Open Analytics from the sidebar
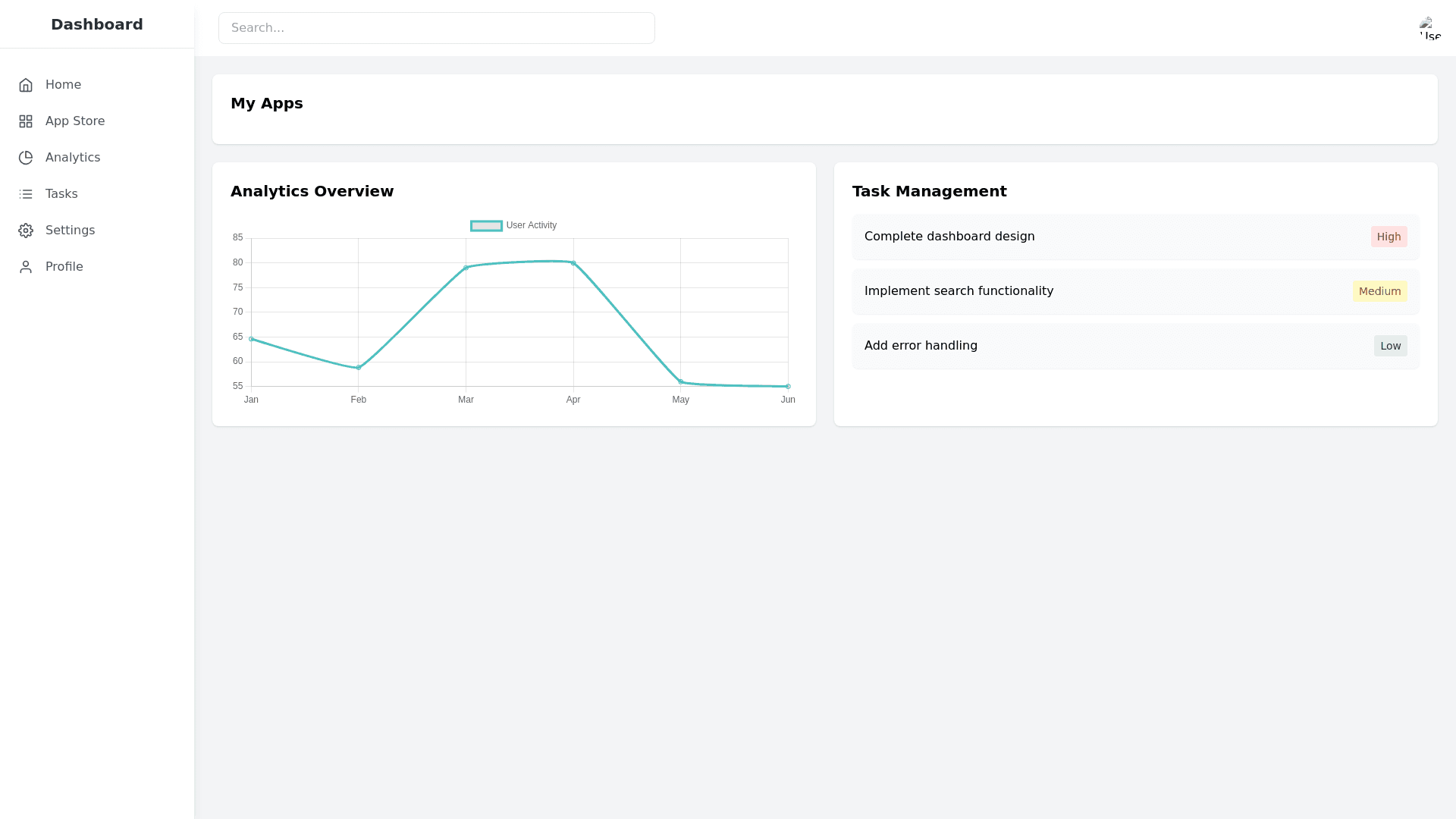Image resolution: width=1456 pixels, height=819 pixels. [x=73, y=158]
